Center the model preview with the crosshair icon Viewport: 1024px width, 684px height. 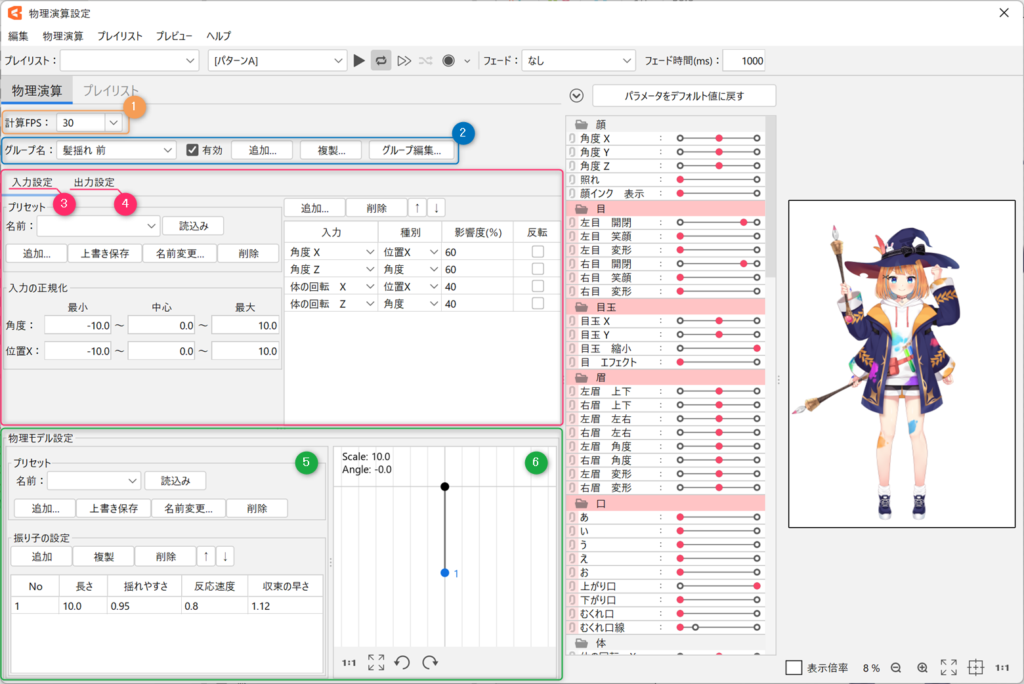click(x=976, y=667)
